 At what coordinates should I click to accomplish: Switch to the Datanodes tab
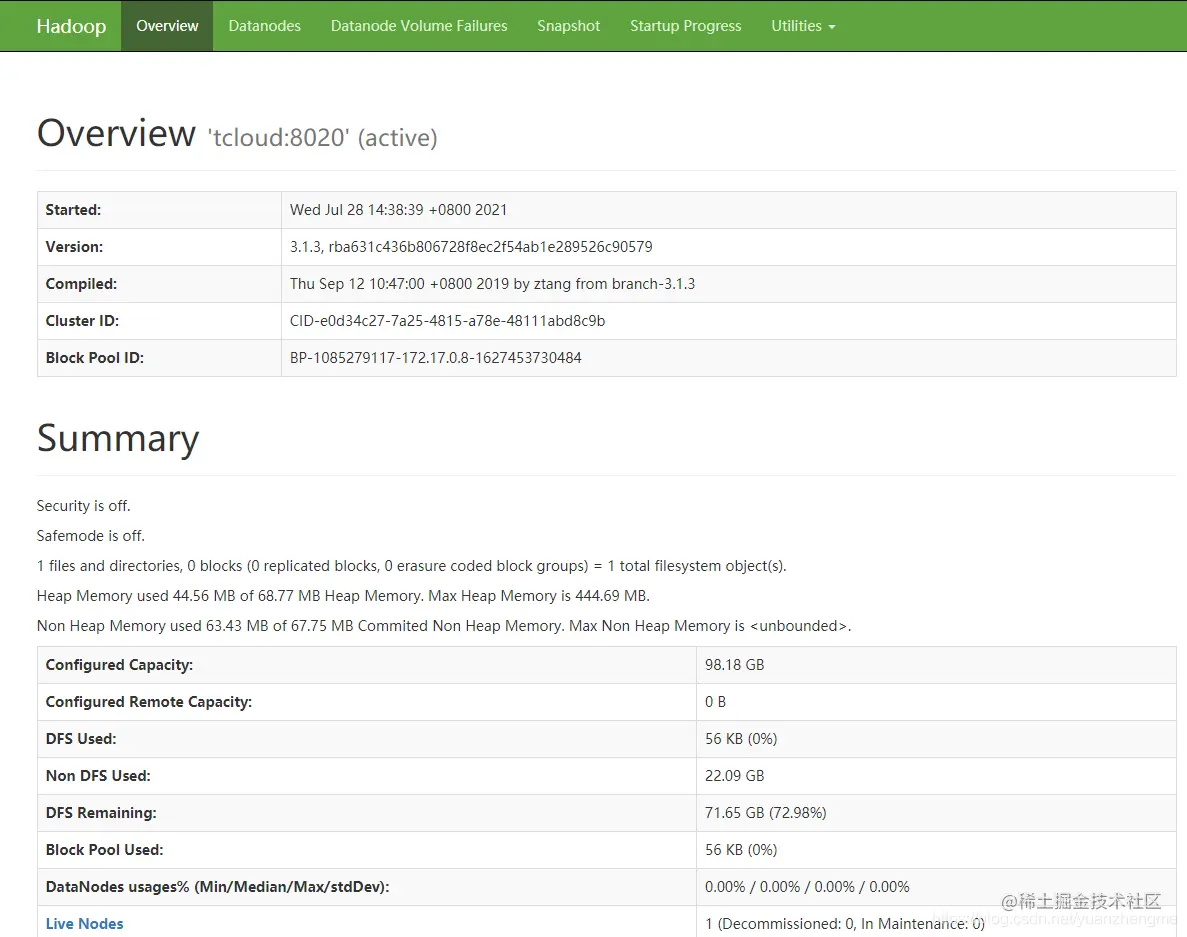(x=264, y=26)
